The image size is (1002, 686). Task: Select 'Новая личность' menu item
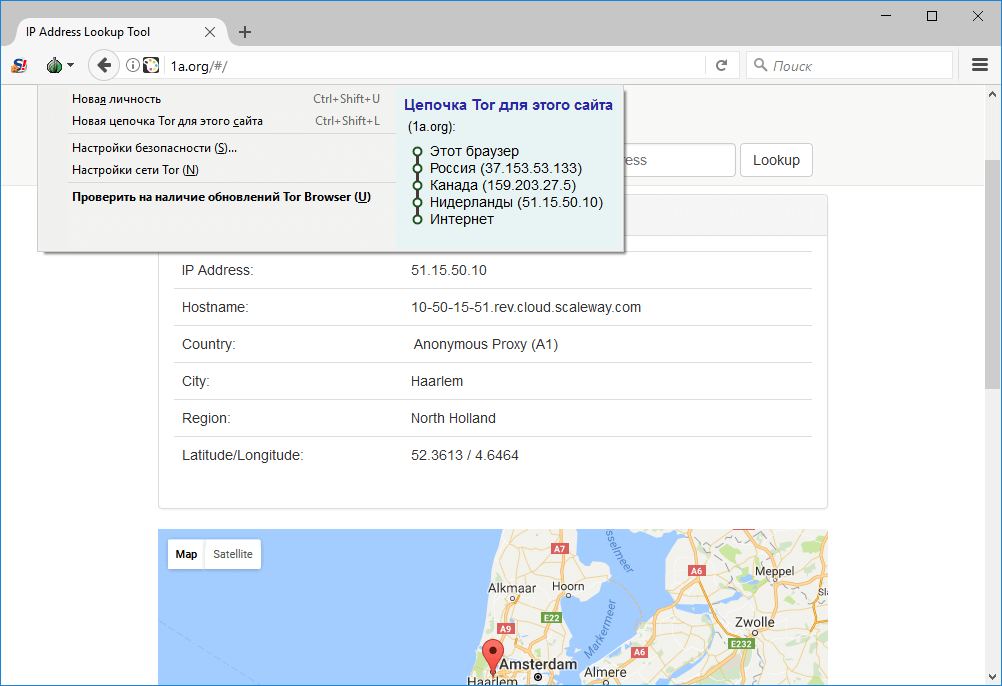(x=116, y=99)
